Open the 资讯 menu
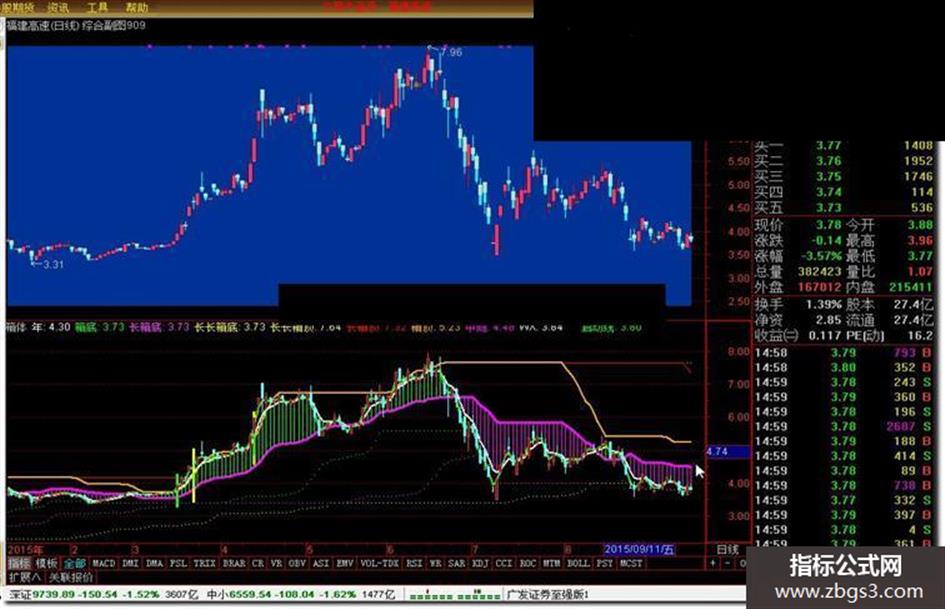Image resolution: width=945 pixels, height=609 pixels. pos(58,8)
